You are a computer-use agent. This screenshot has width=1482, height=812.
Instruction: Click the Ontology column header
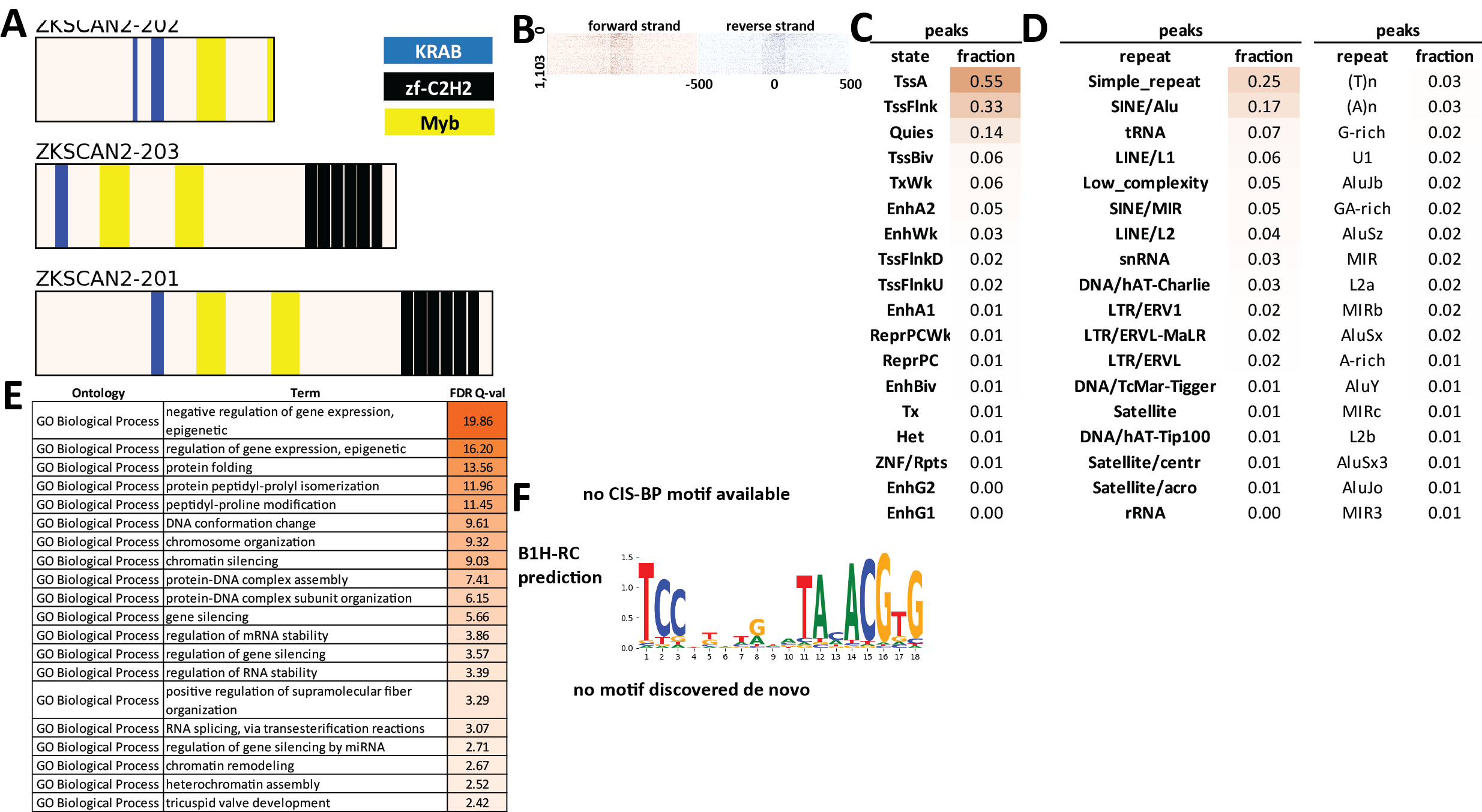(x=98, y=393)
